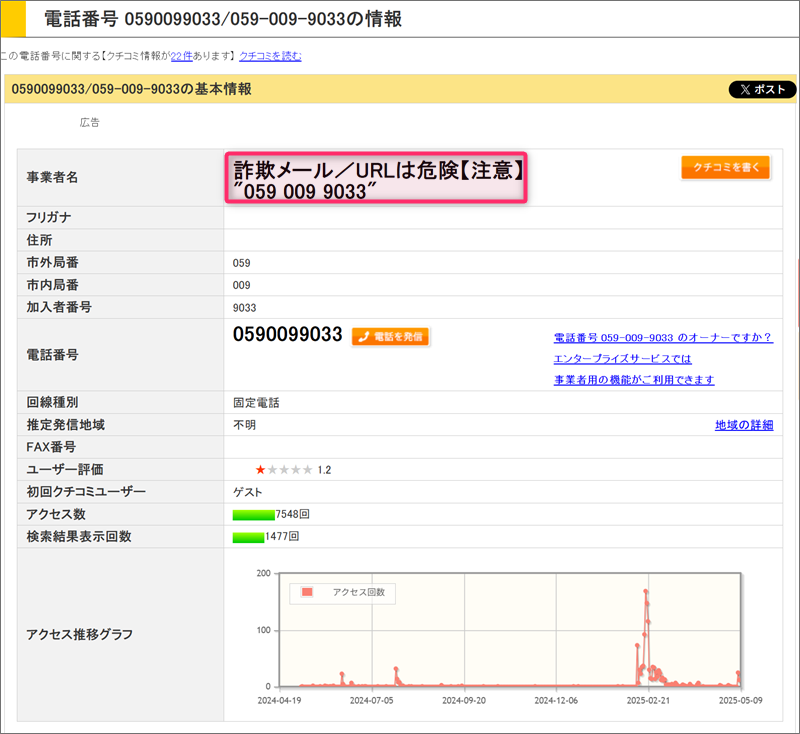Click the 広告 label
Viewport: 800px width, 734px height.
(90, 122)
